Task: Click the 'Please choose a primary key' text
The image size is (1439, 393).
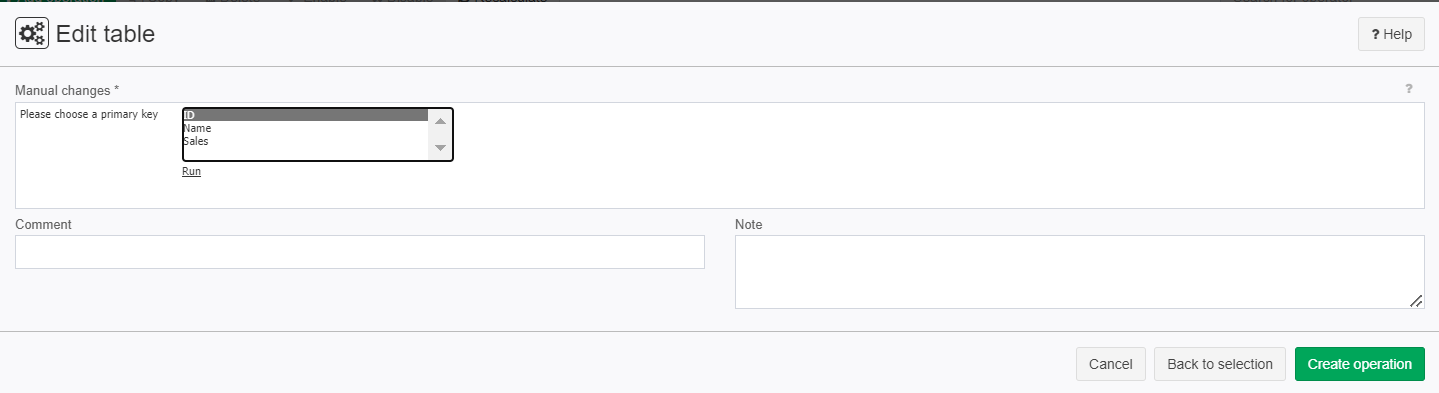Action: point(89,114)
